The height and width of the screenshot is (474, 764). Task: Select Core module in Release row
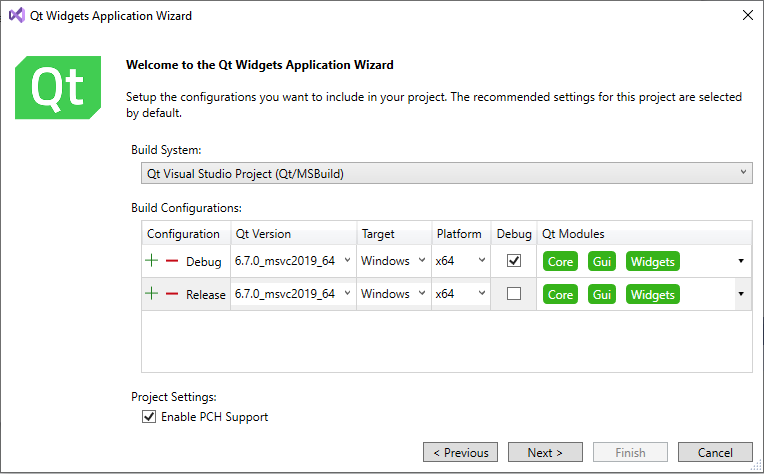[x=560, y=294]
